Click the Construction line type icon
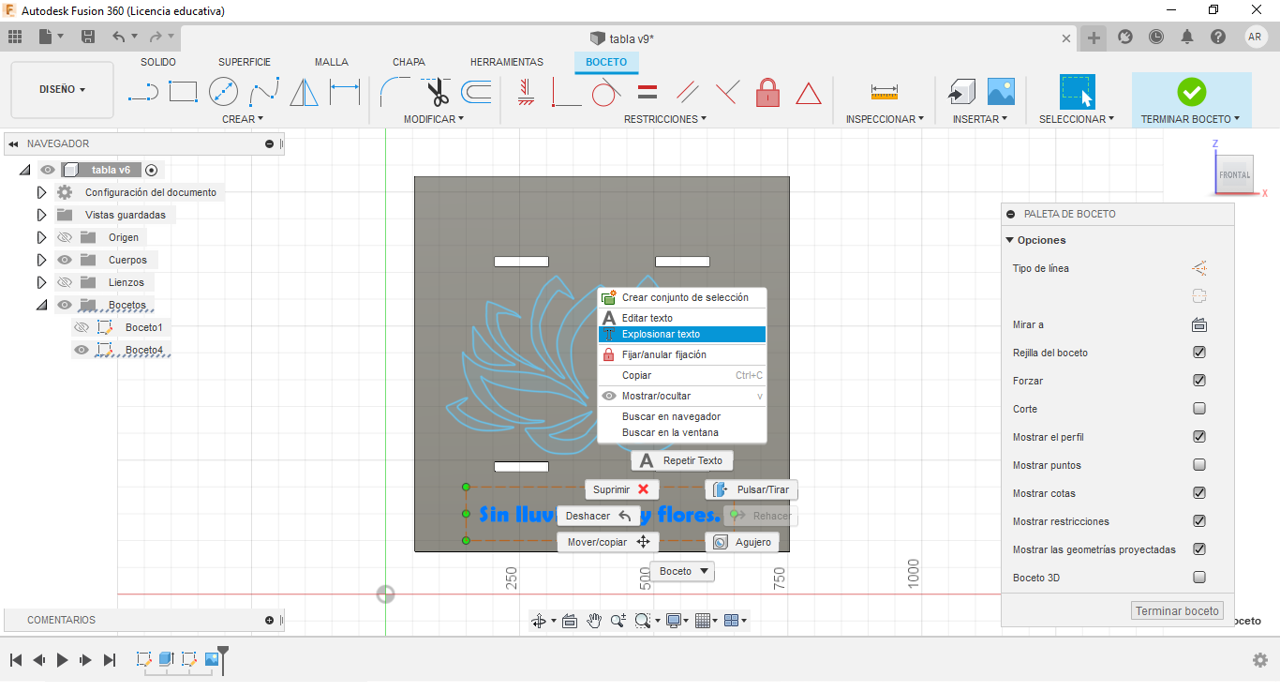The image size is (1280, 682). pyautogui.click(x=1199, y=268)
